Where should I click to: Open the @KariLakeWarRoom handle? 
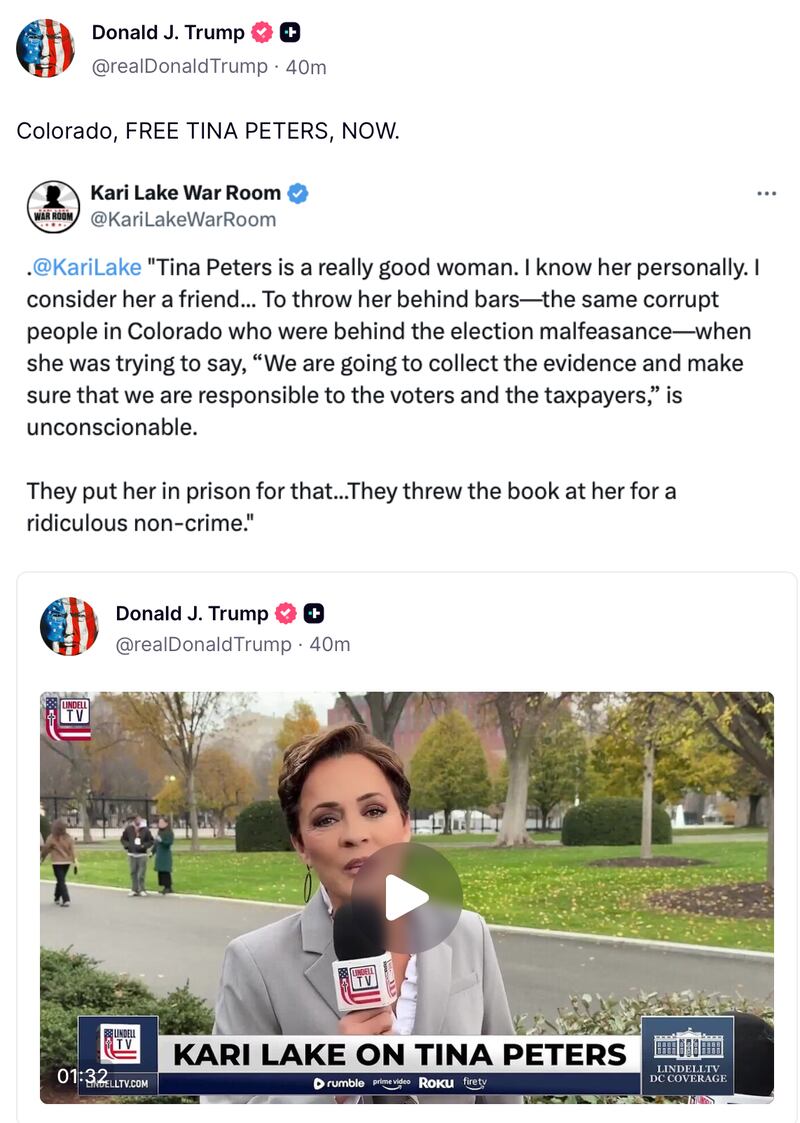pyautogui.click(x=183, y=219)
